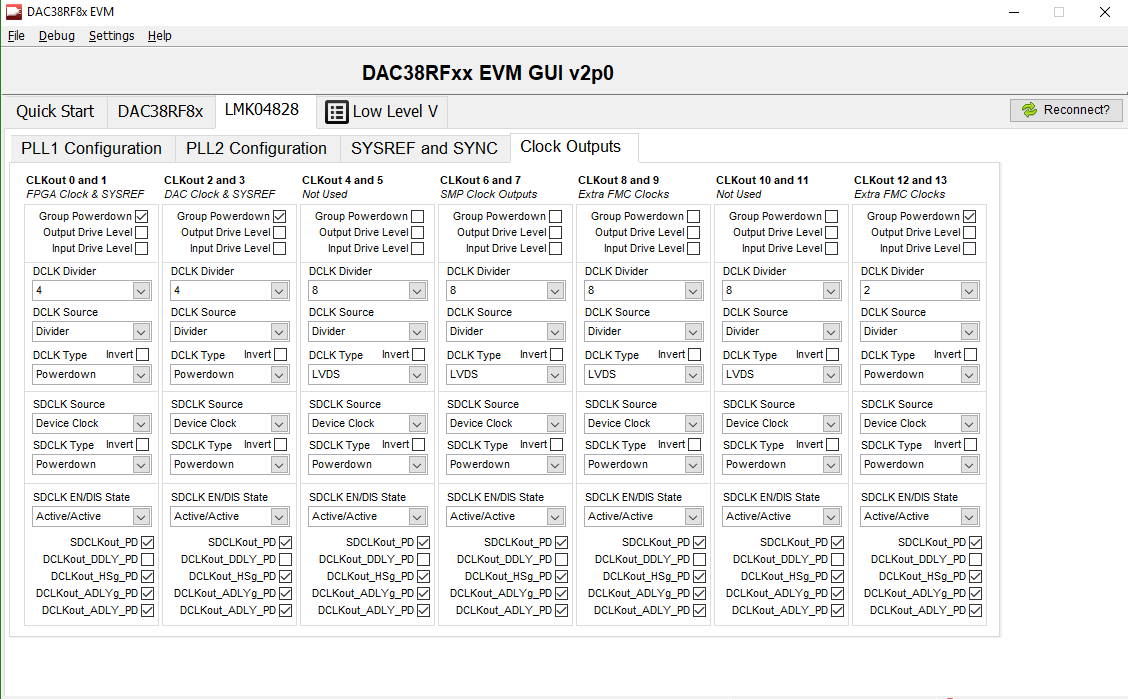Click the 'DAC Clock & SYSREF' subtitle

click(219, 194)
